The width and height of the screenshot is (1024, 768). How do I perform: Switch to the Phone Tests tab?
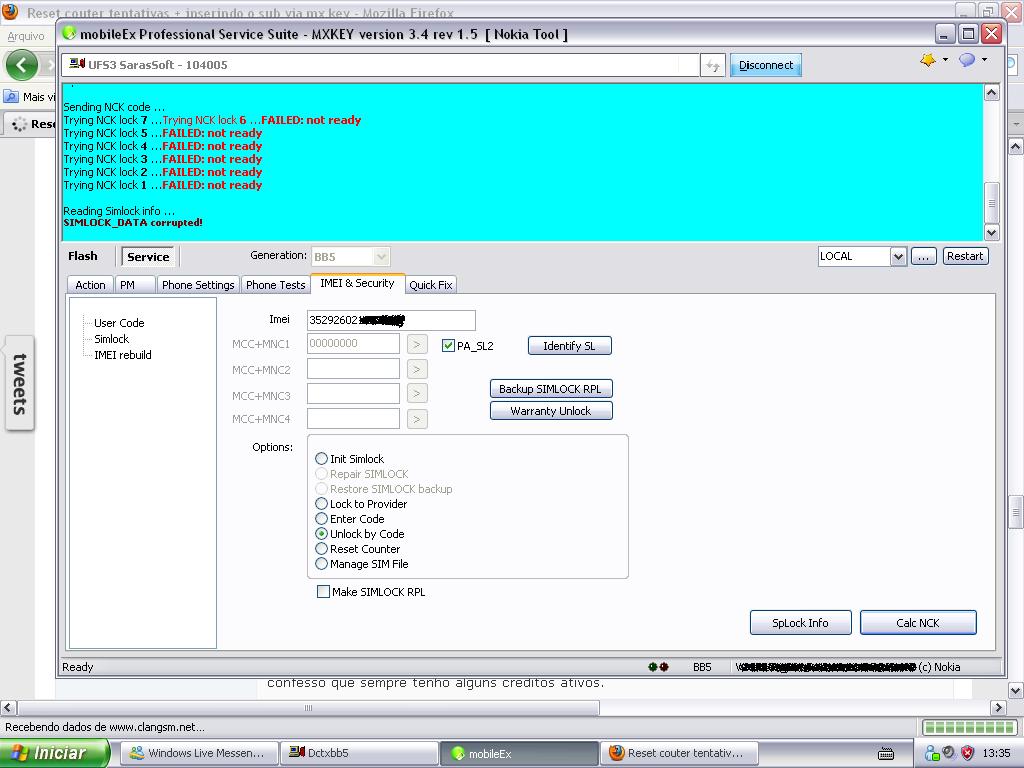click(x=275, y=285)
